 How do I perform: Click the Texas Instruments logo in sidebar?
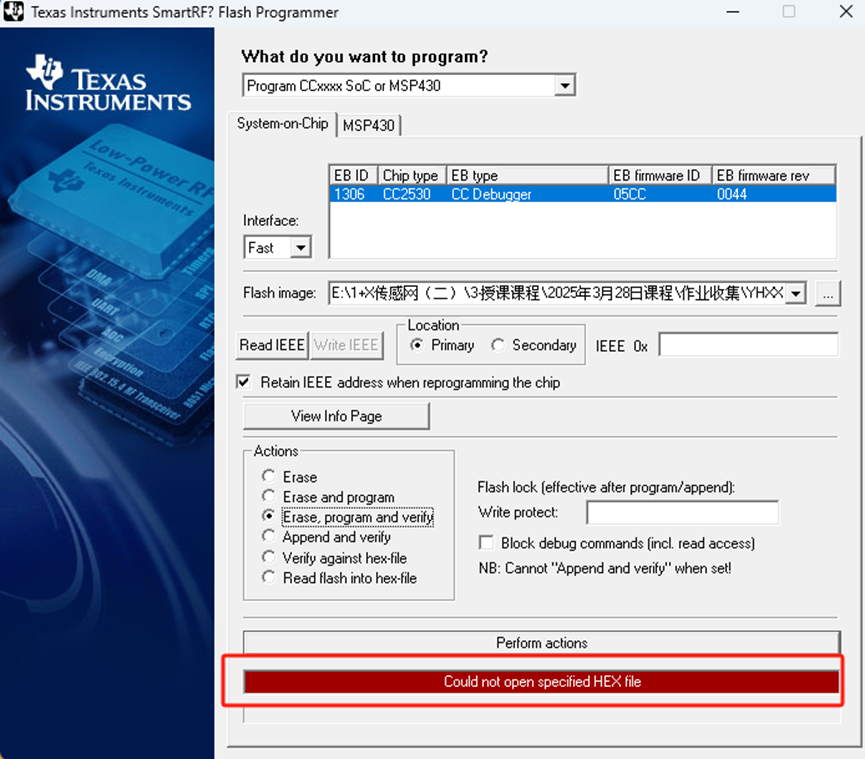pyautogui.click(x=108, y=85)
